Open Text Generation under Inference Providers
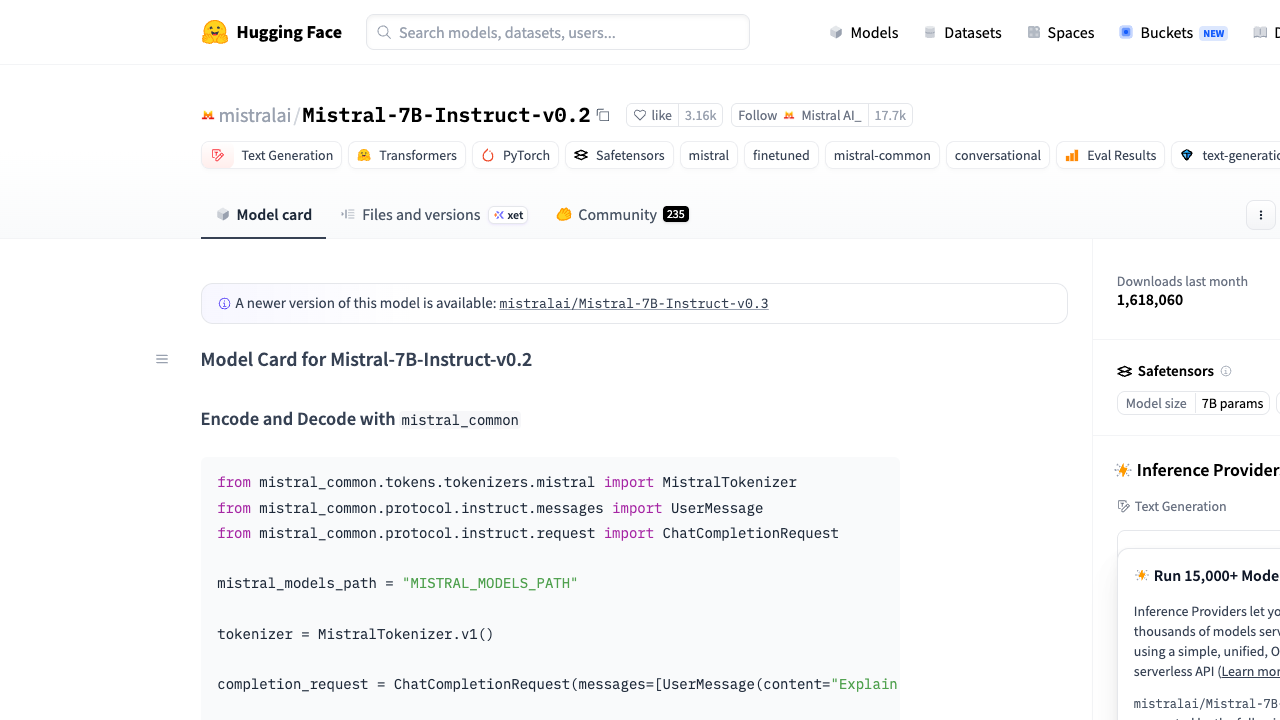 tap(1172, 507)
